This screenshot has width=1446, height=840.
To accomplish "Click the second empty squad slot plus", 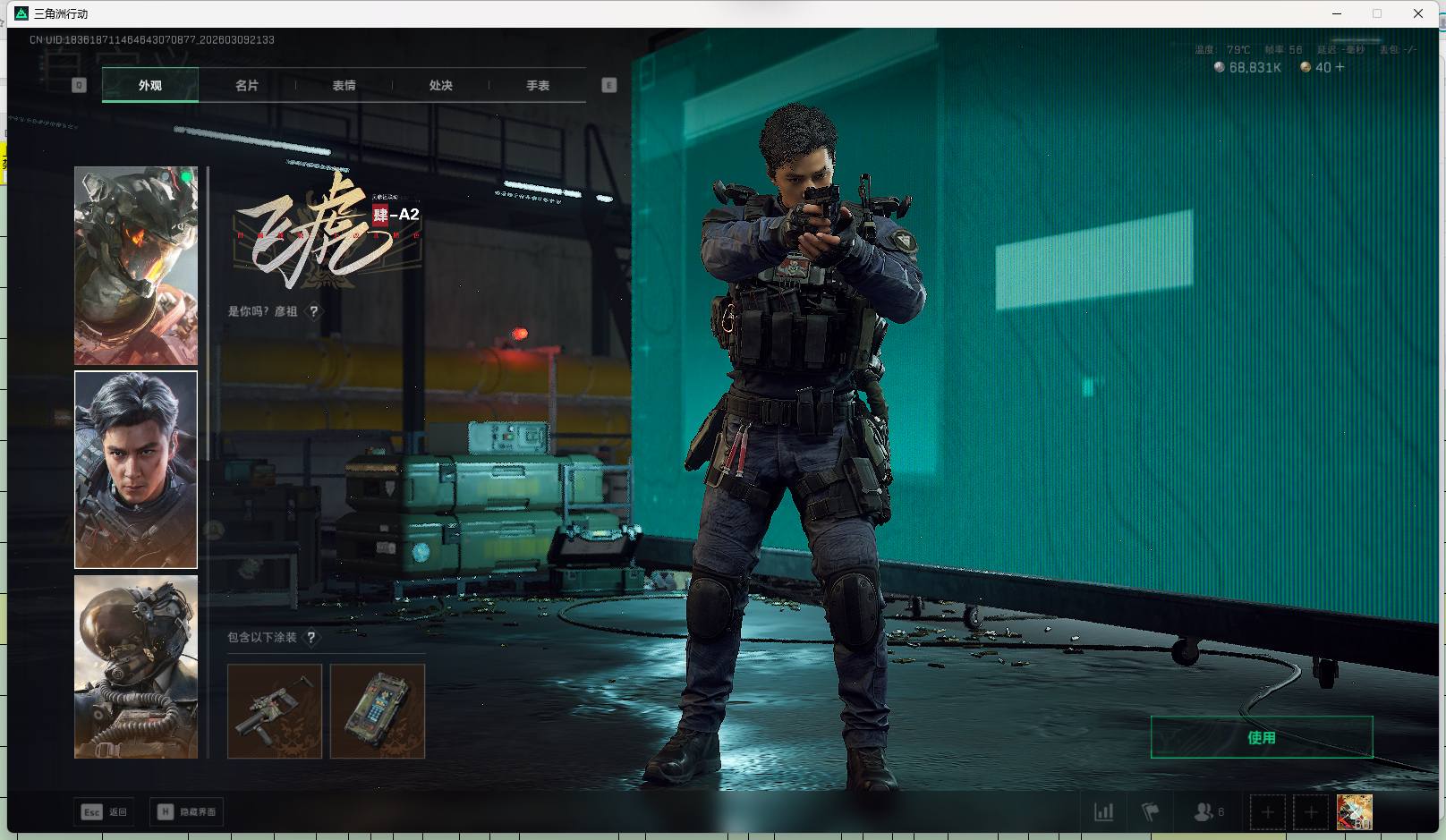I will pyautogui.click(x=1311, y=812).
